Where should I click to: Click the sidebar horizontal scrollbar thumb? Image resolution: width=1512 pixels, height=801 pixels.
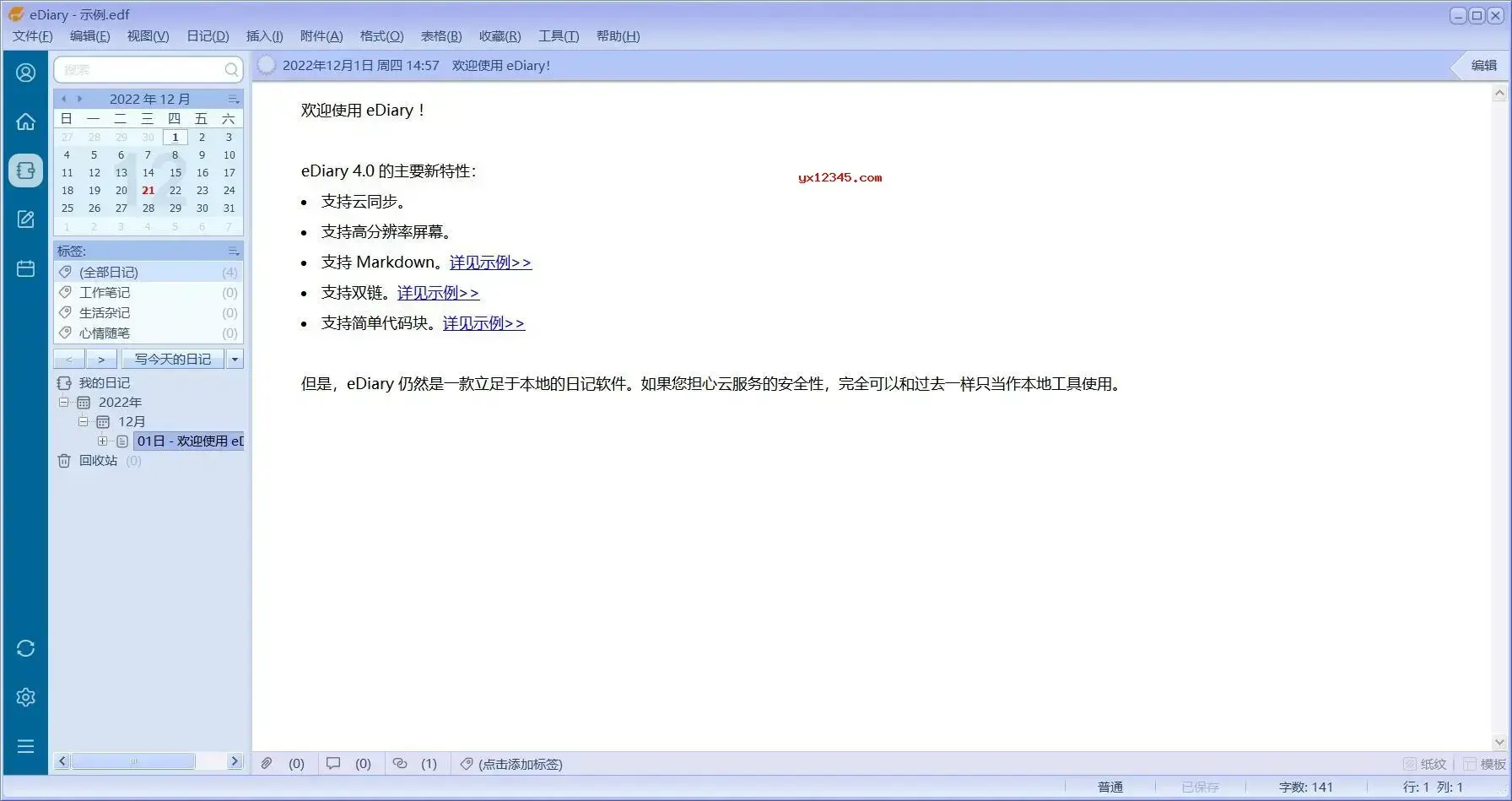(133, 761)
